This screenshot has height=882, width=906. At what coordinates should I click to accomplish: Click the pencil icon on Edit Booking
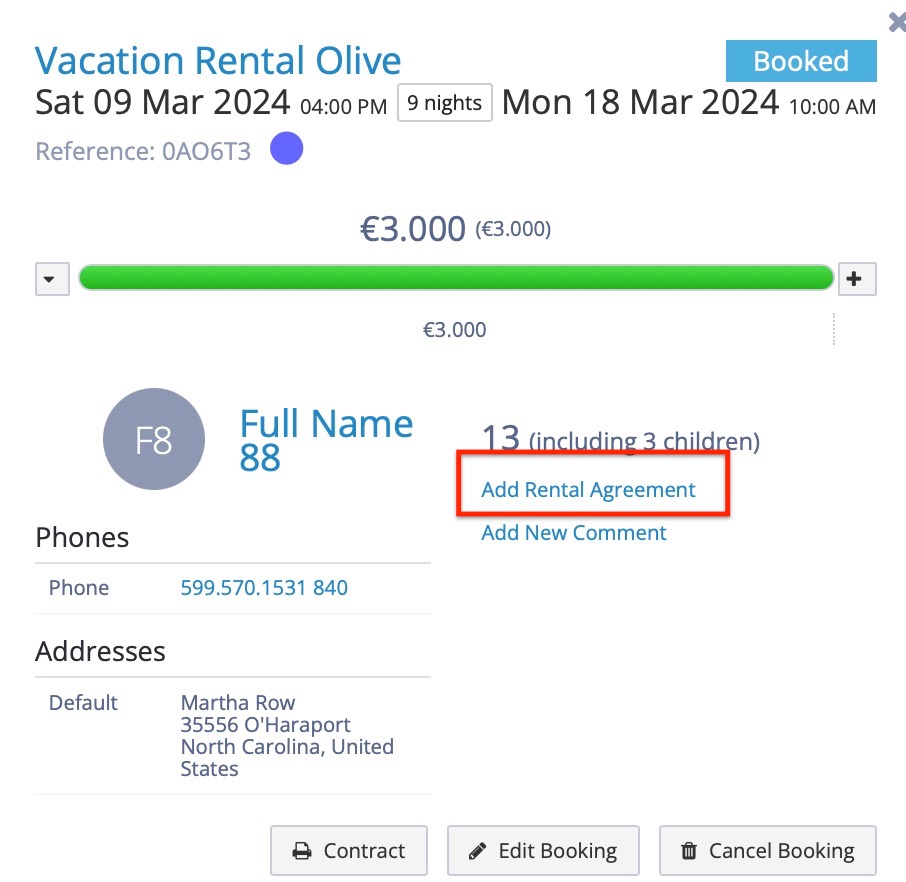(477, 851)
